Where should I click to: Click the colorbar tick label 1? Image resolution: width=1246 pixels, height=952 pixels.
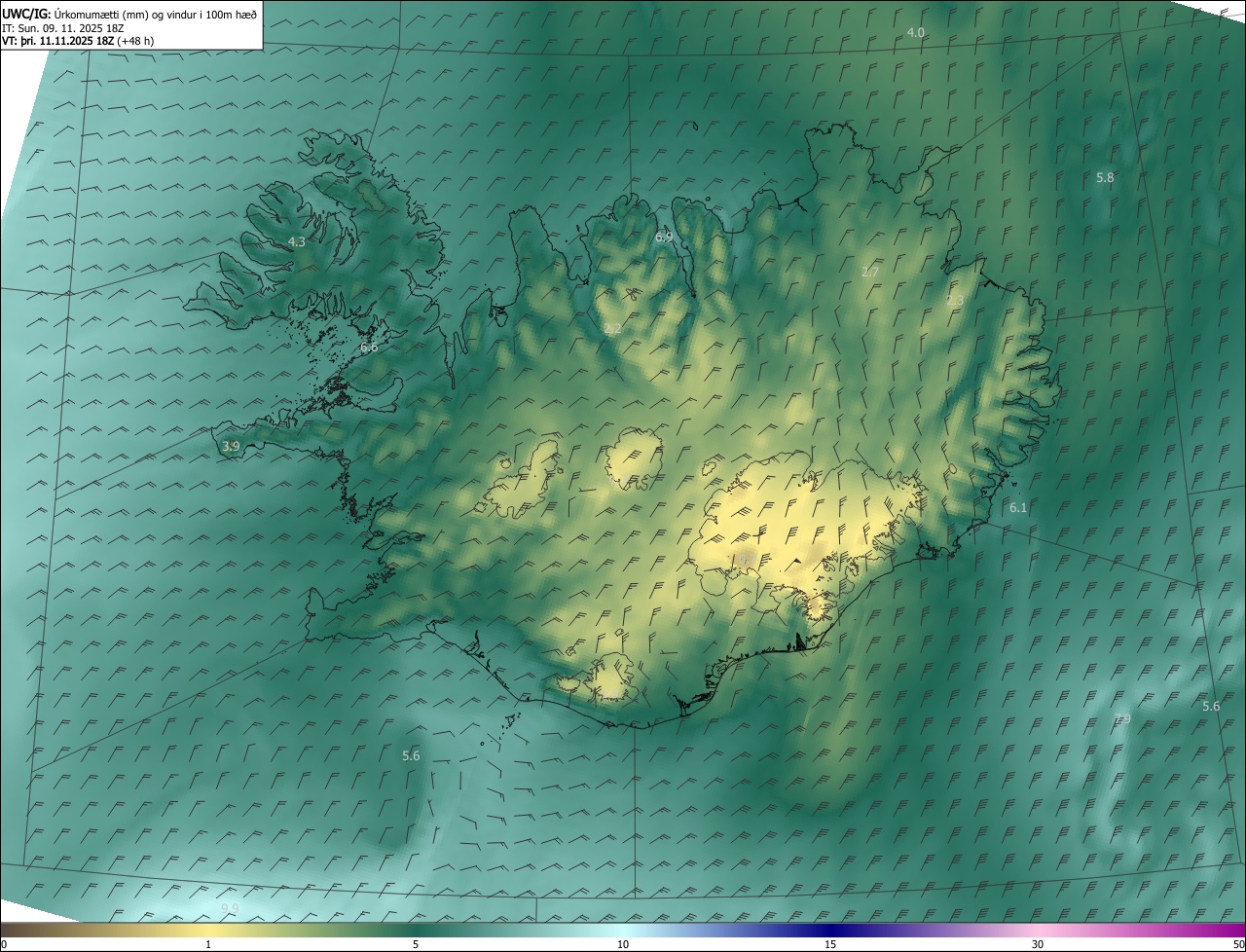coord(208,944)
